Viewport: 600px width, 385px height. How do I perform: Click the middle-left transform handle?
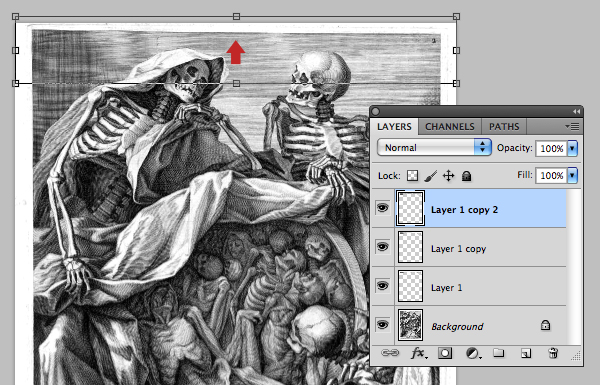(15, 50)
